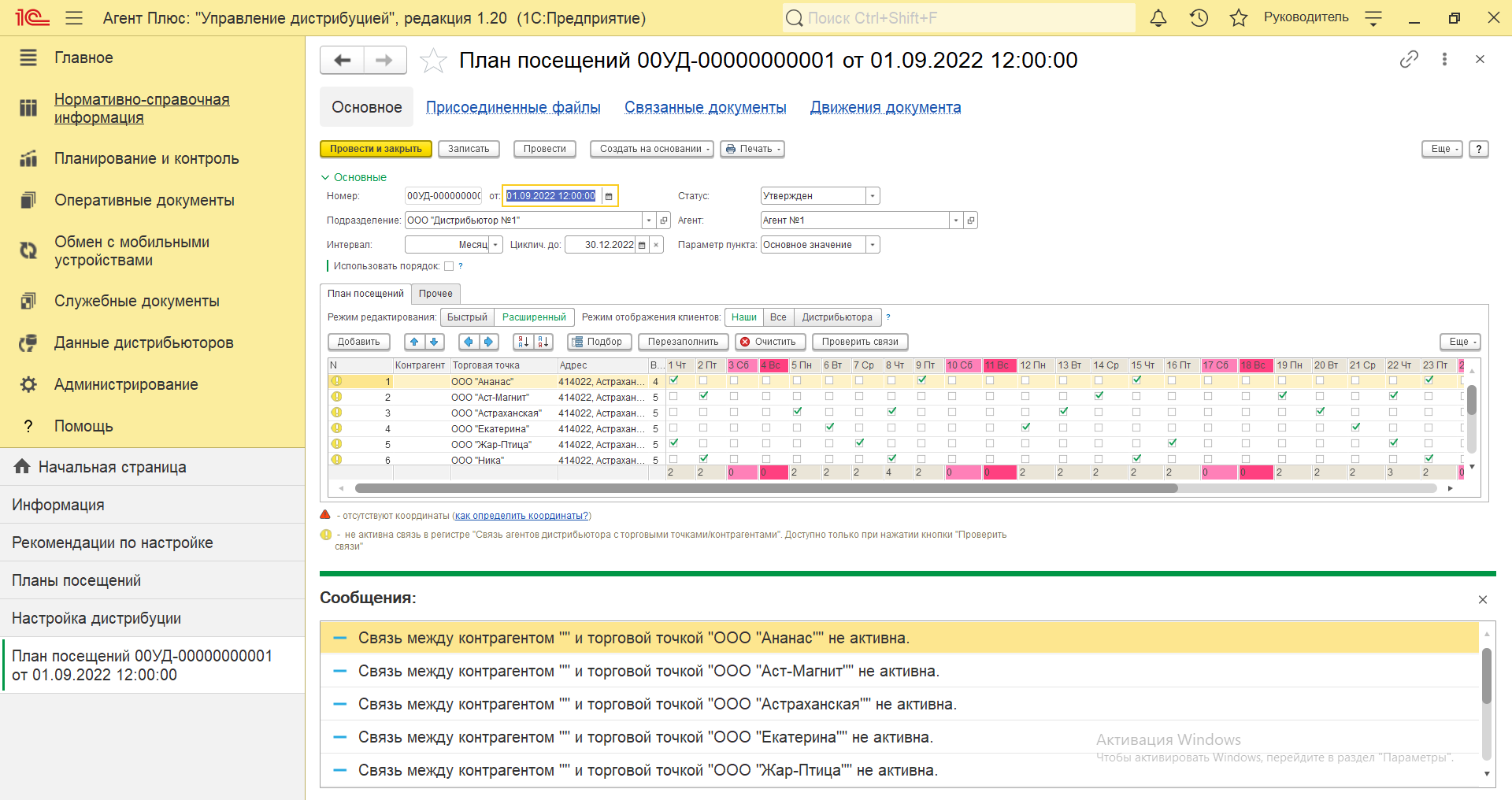Open notifications bell
The image size is (1512, 800).
click(x=1158, y=17)
